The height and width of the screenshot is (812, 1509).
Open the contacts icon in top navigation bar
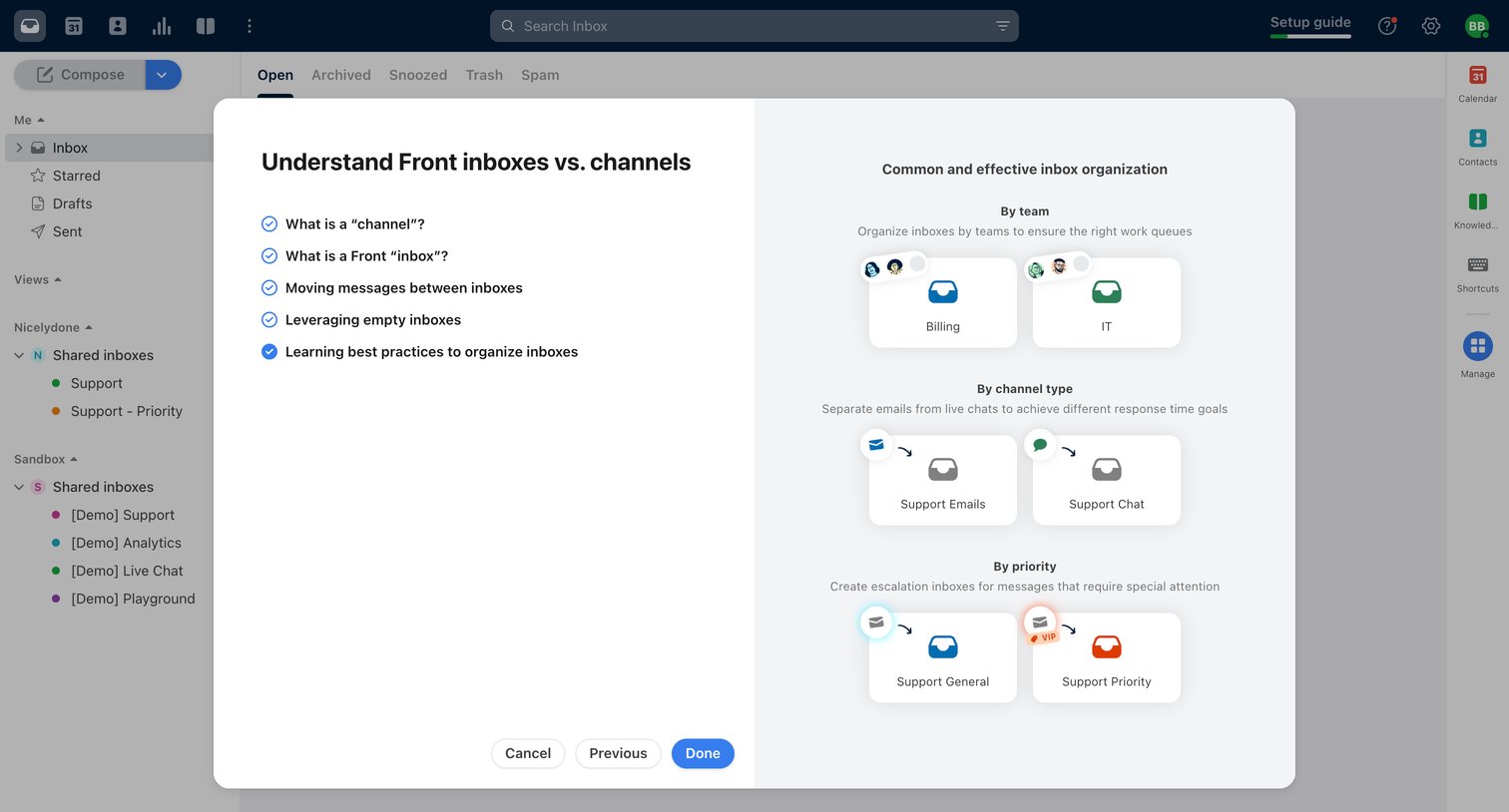click(x=118, y=26)
